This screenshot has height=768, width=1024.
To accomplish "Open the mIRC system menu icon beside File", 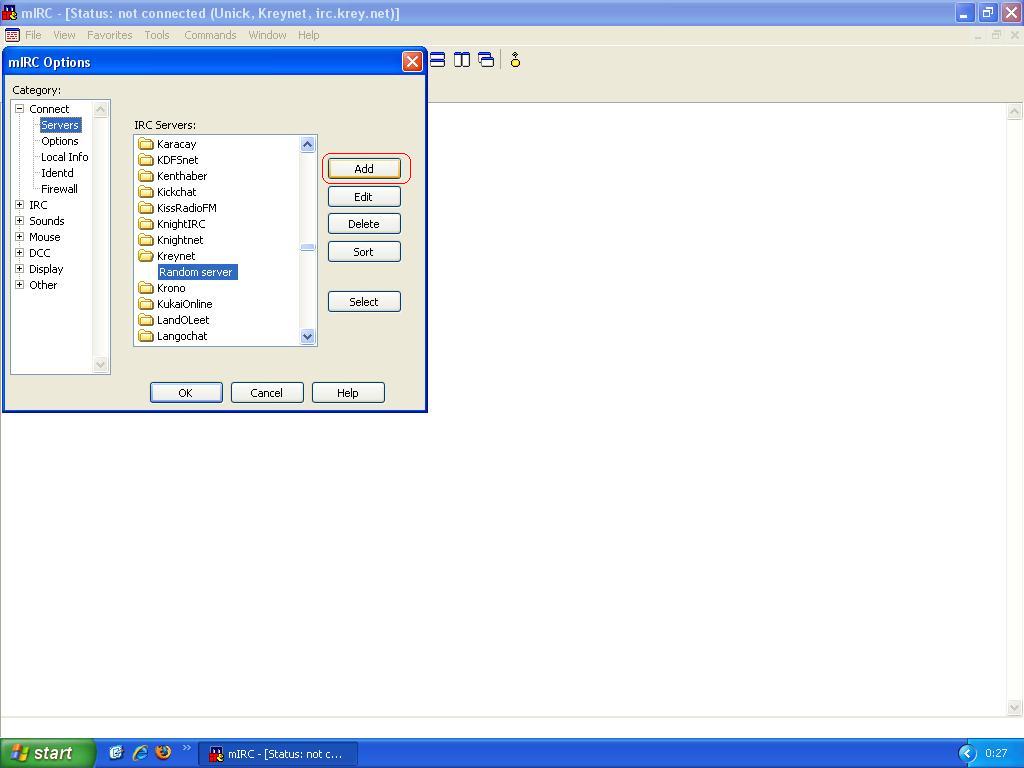I will [x=12, y=35].
